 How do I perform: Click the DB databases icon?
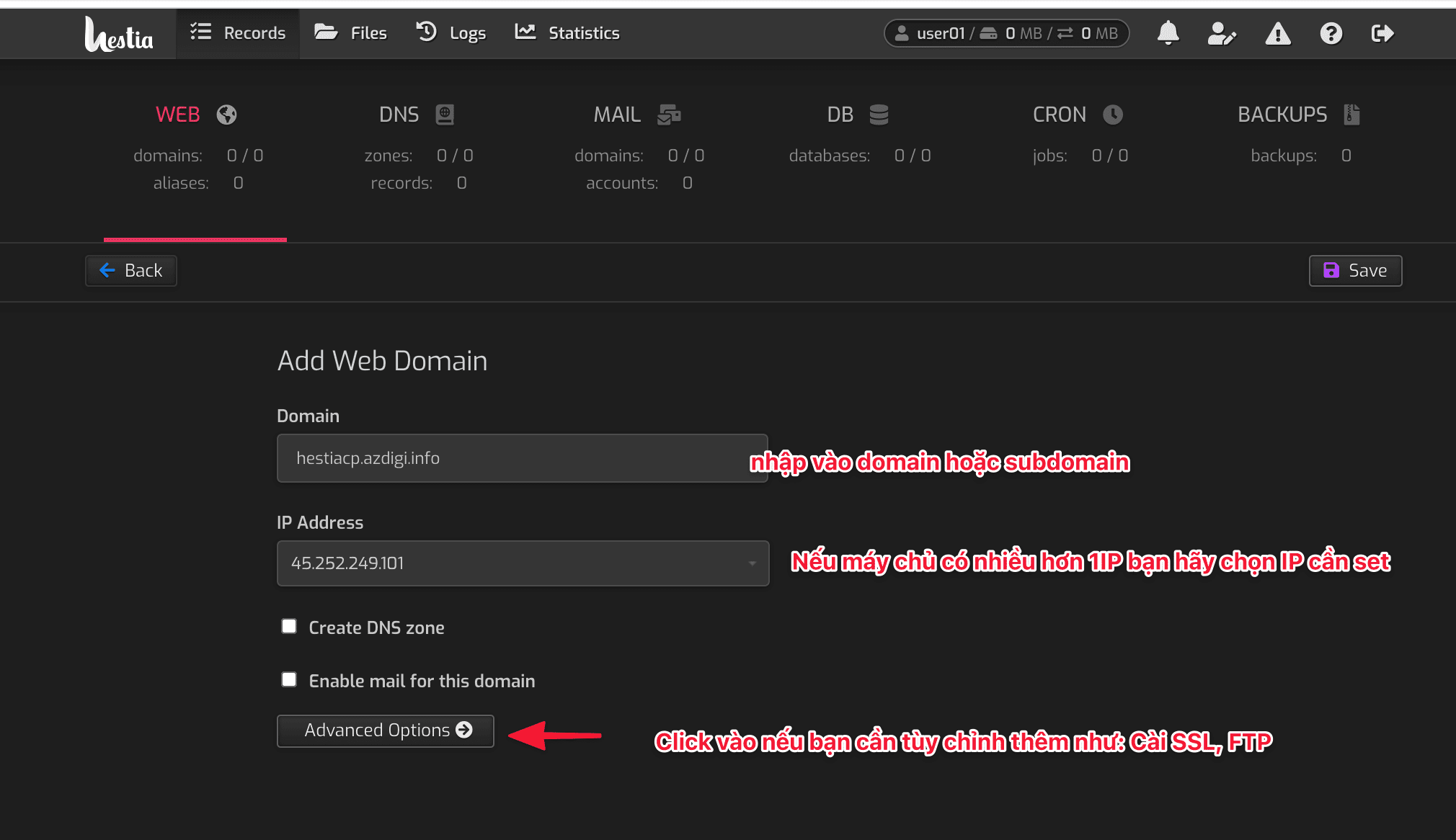pos(880,114)
